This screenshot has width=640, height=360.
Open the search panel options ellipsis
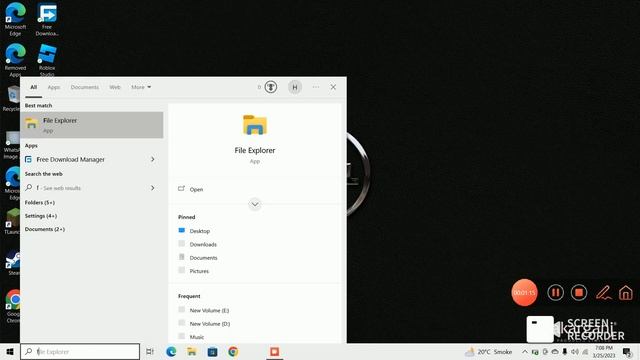(x=316, y=87)
